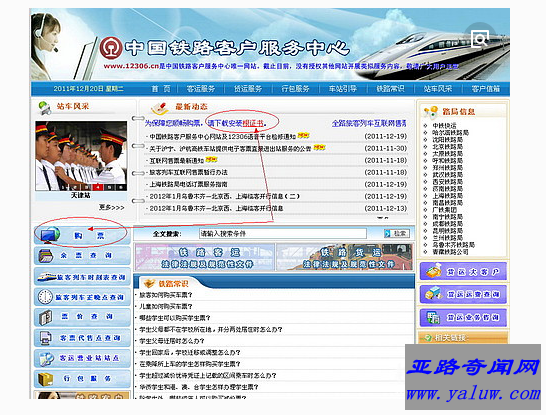This screenshot has height=415, width=546.
Task: Click 全路旅客列车互联网售票 scrolling notice
Action: pos(369,123)
